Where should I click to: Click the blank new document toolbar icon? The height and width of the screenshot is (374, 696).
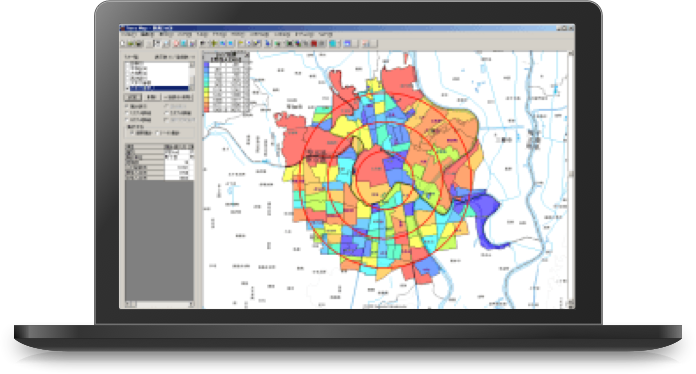pos(124,44)
